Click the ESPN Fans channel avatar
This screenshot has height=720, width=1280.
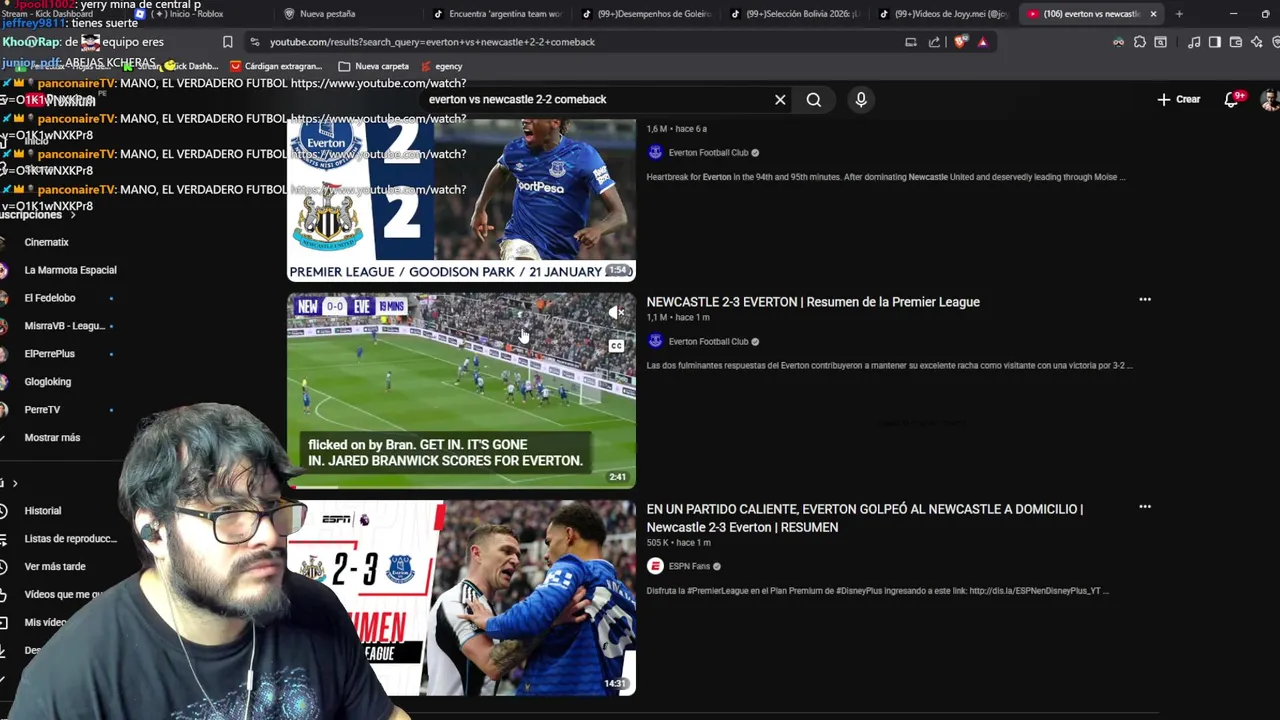point(655,566)
